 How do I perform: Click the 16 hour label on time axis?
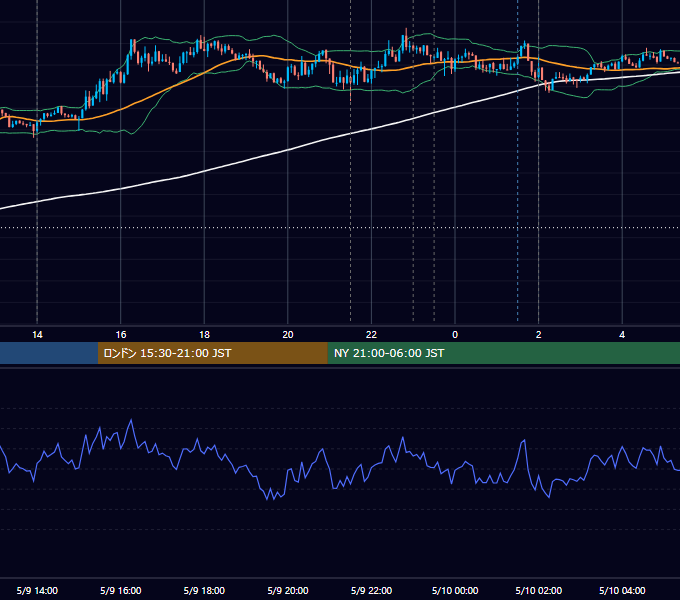121,335
